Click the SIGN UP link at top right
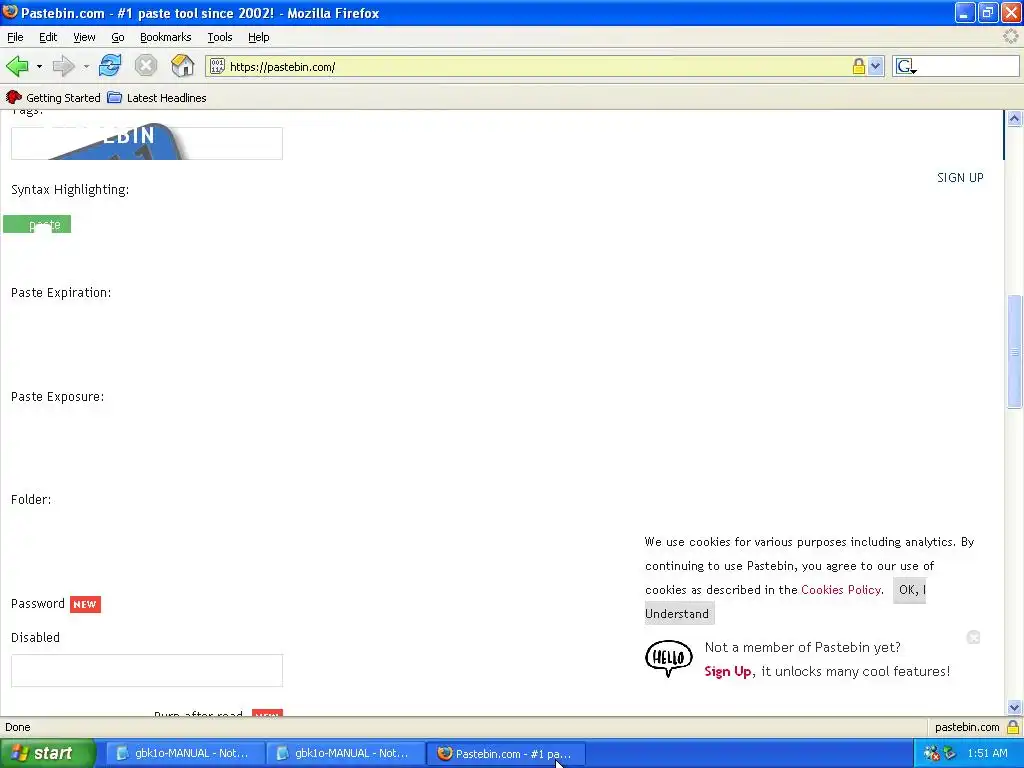 pos(960,178)
